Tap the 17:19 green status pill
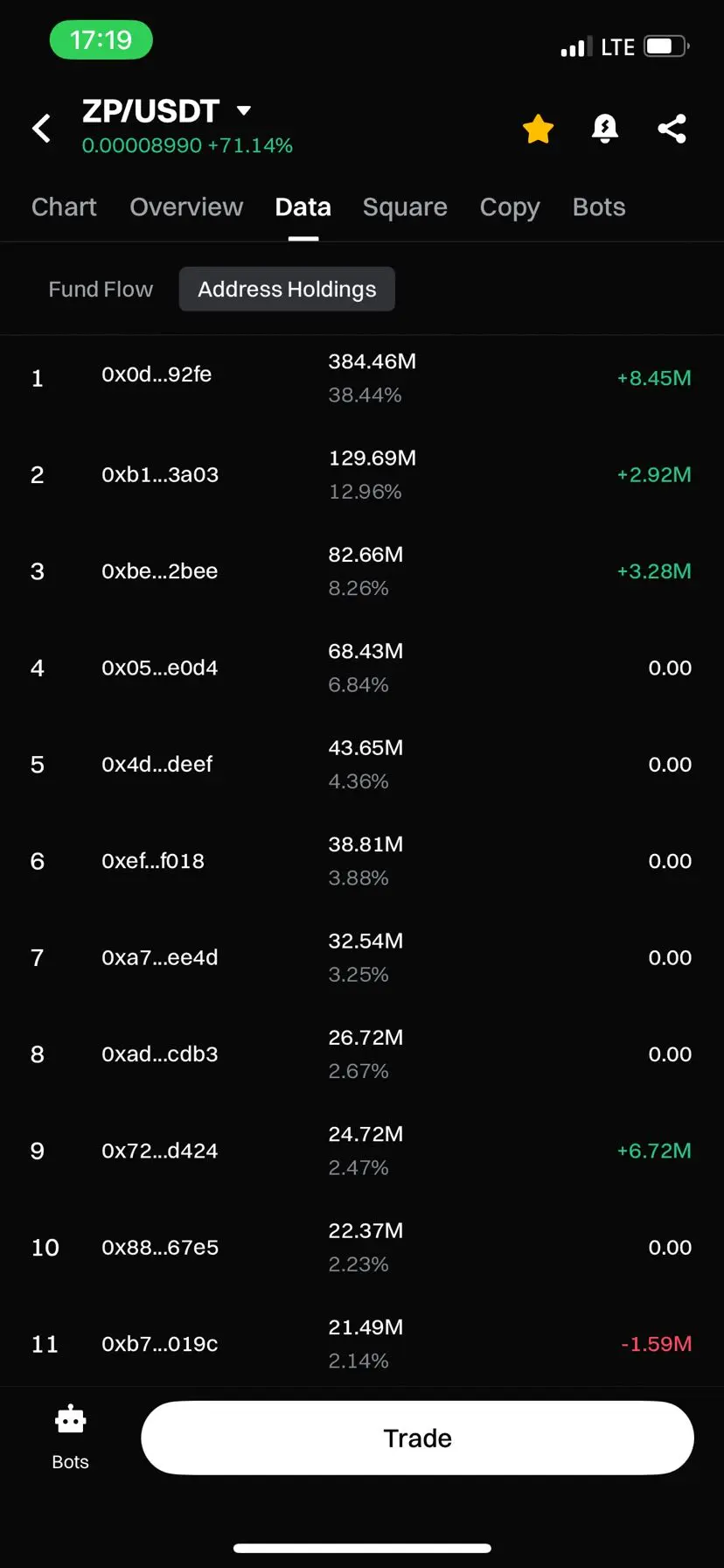Viewport: 724px width, 1568px height. [x=101, y=40]
